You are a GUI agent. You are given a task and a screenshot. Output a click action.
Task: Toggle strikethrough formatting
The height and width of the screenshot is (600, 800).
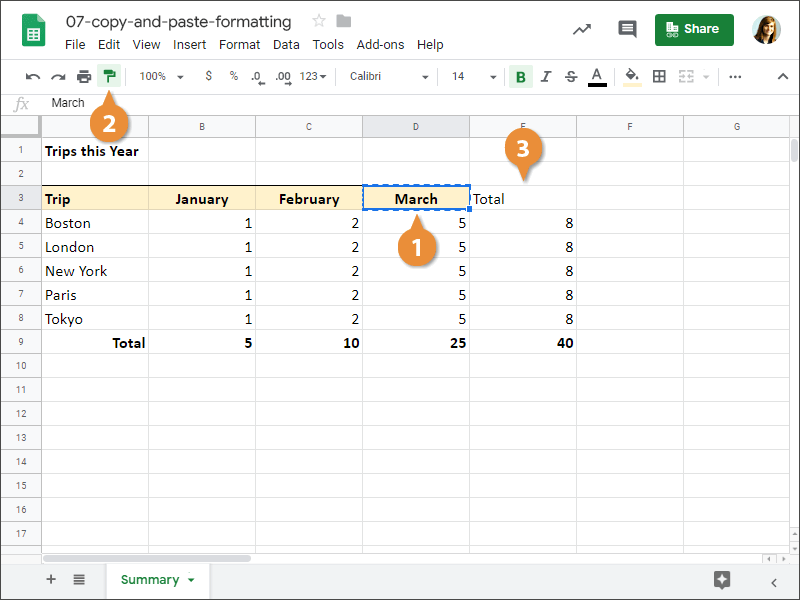(x=570, y=76)
